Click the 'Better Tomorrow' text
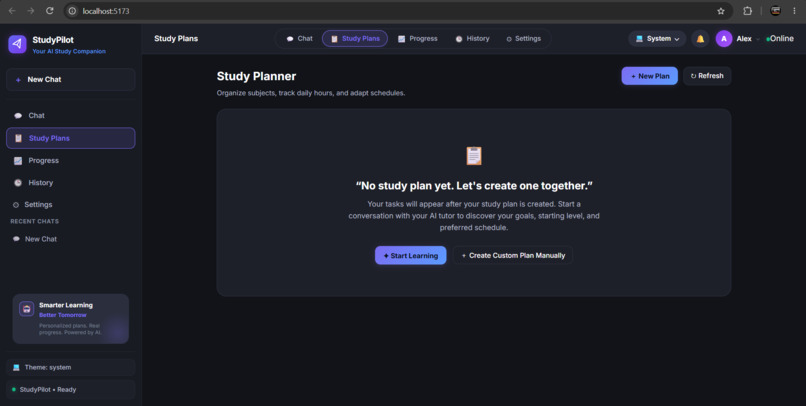Screen dimensions: 806x406 point(63,315)
